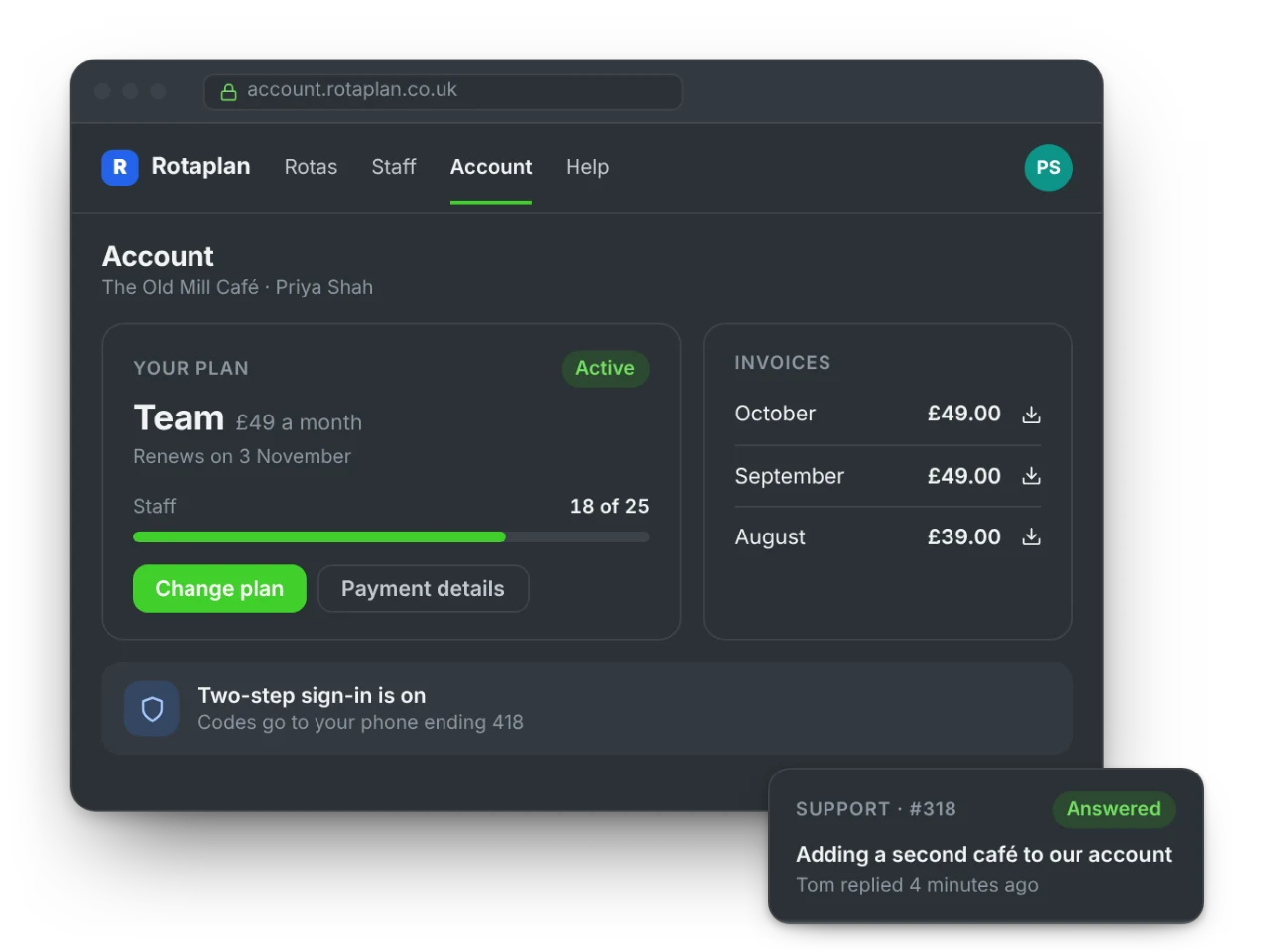
Task: Open the Help tab
Action: click(x=587, y=167)
